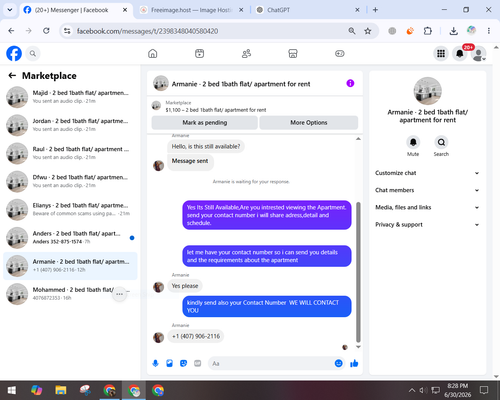Go to the Home feed icon
The image size is (500, 400).
click(153, 53)
